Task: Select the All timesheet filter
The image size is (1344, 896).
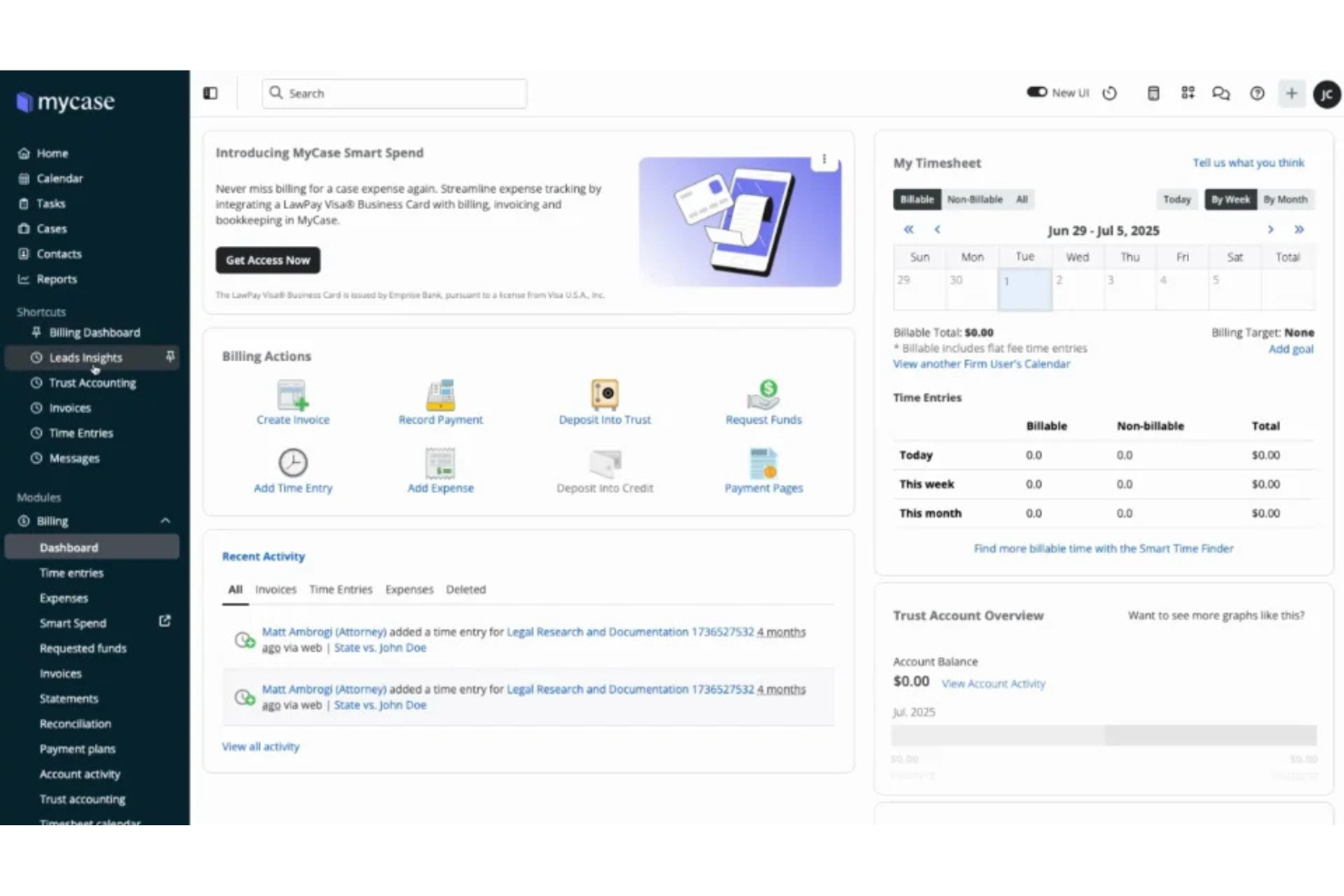Action: 1022,200
